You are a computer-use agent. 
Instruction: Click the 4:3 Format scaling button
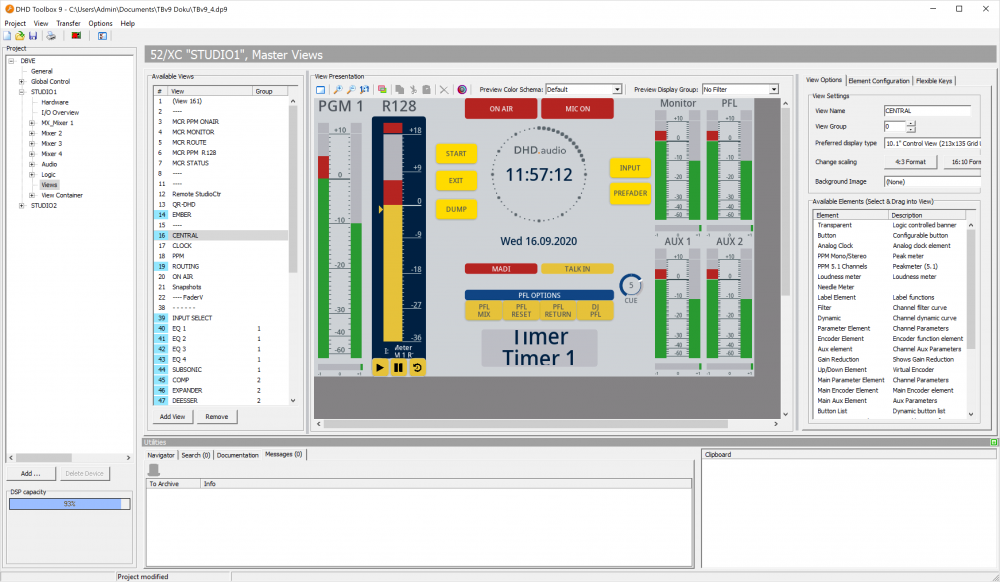[908, 161]
